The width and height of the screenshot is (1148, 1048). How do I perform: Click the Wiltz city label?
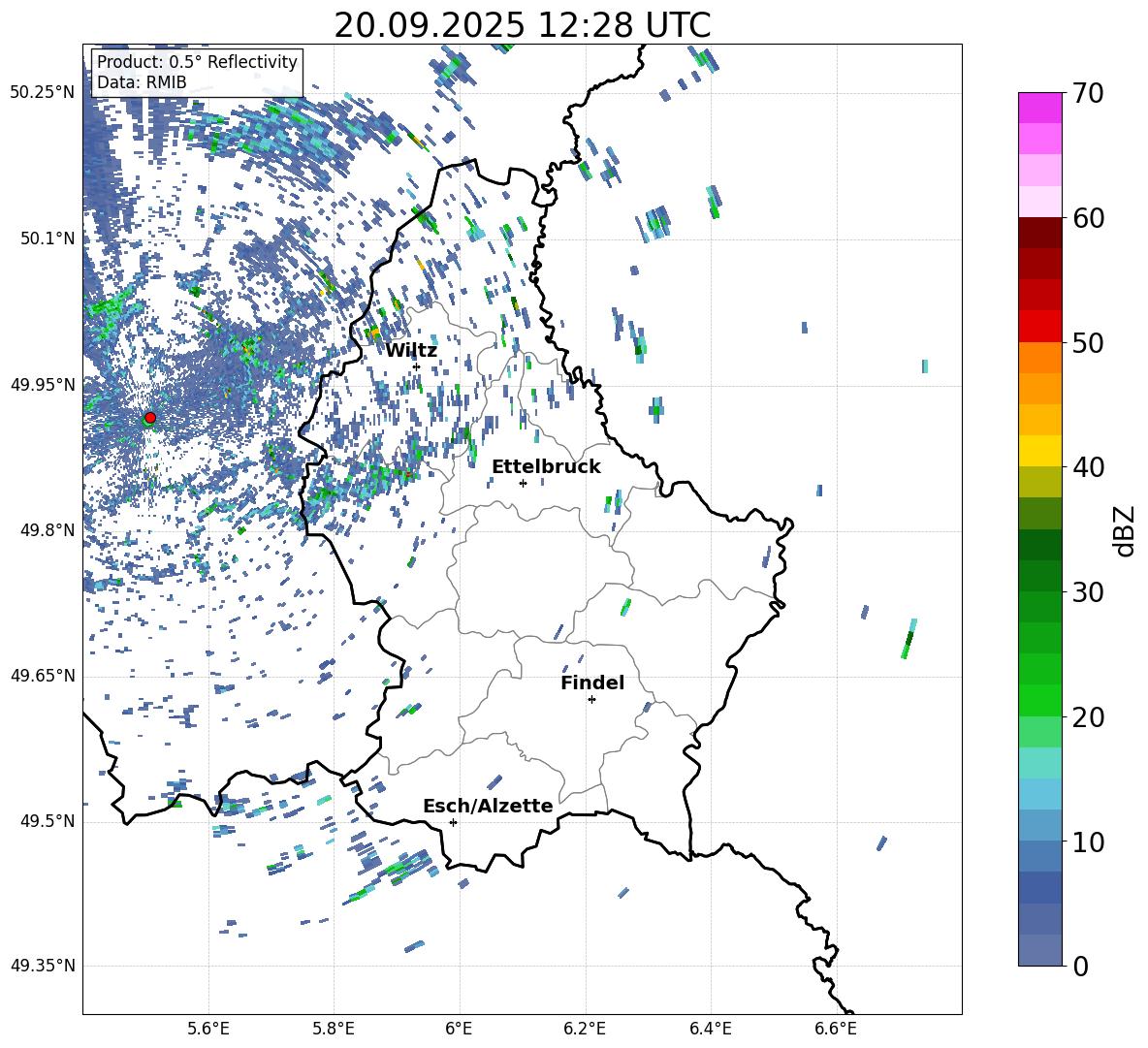411,351
